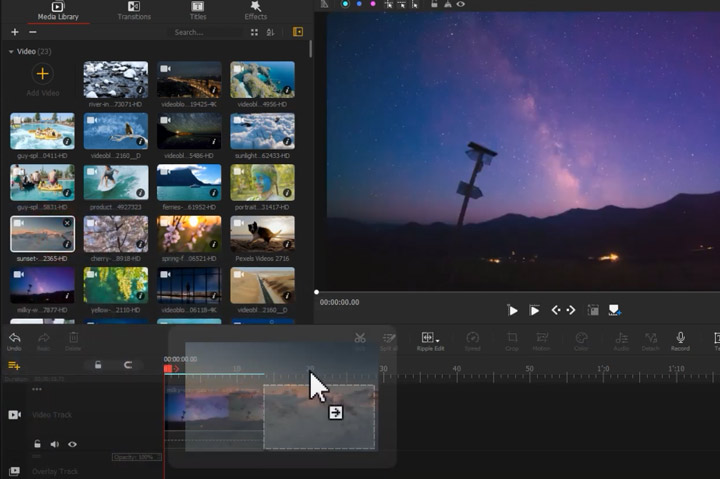Mute the video track audio
The width and height of the screenshot is (720, 479).
point(54,444)
